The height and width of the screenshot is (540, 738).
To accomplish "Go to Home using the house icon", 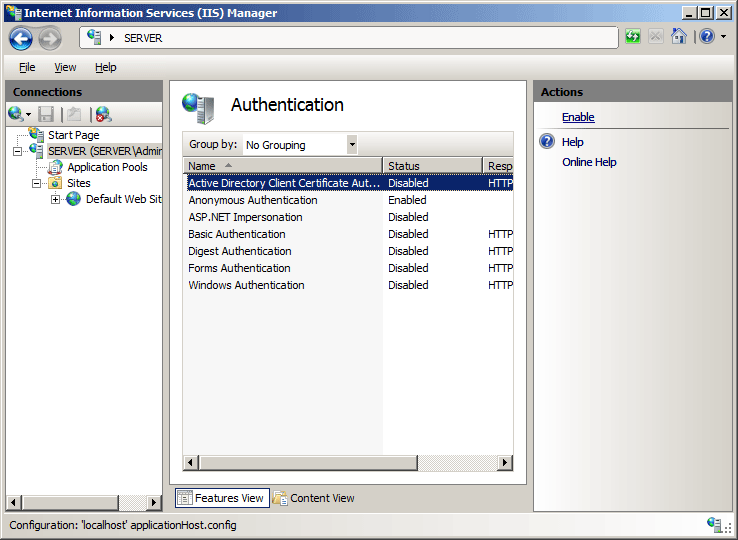I will [x=679, y=36].
